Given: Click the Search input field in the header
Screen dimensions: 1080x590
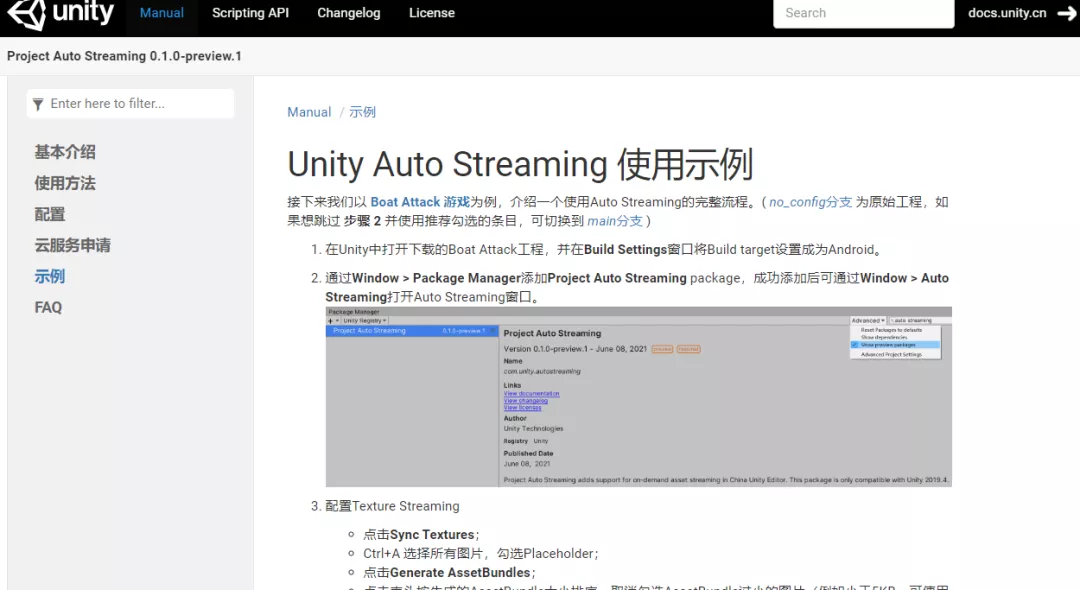Looking at the screenshot, I should tap(863, 13).
